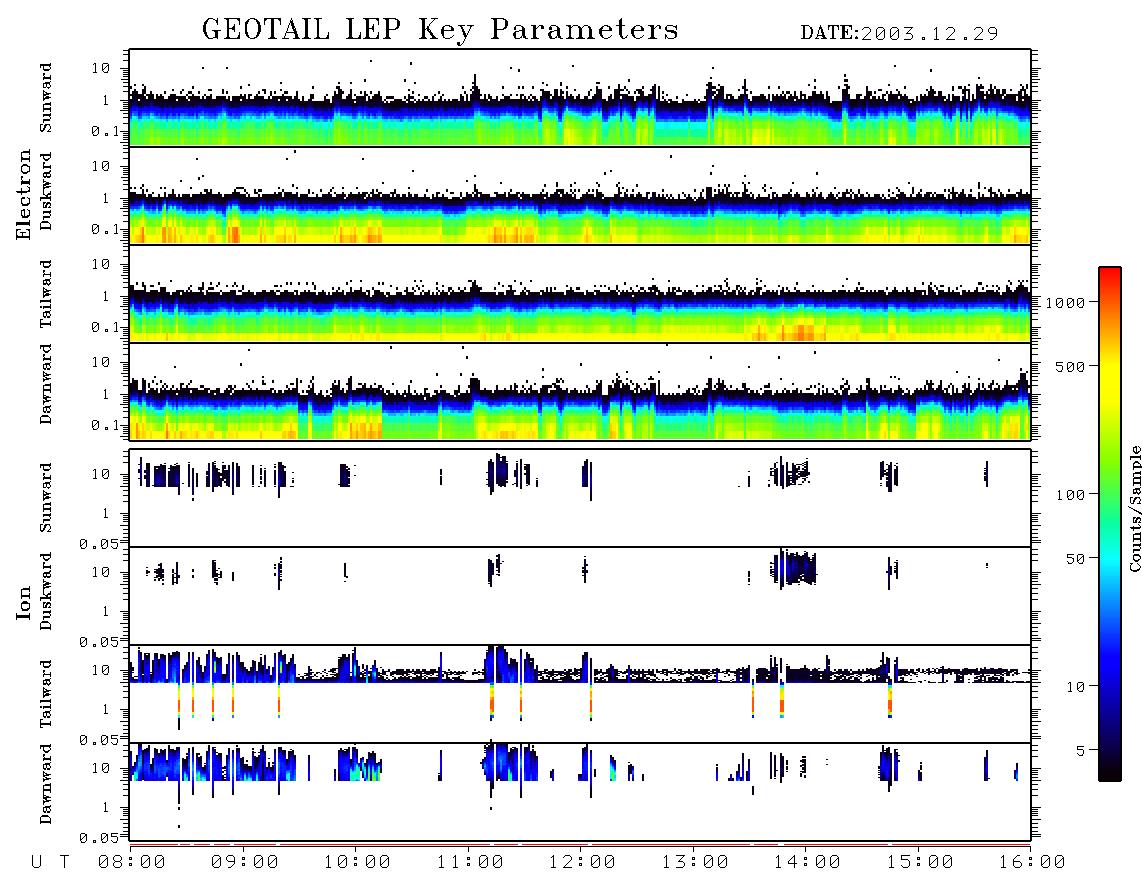1142x880 pixels.
Task: Click the "10:00" time tick label
Action: 357,862
